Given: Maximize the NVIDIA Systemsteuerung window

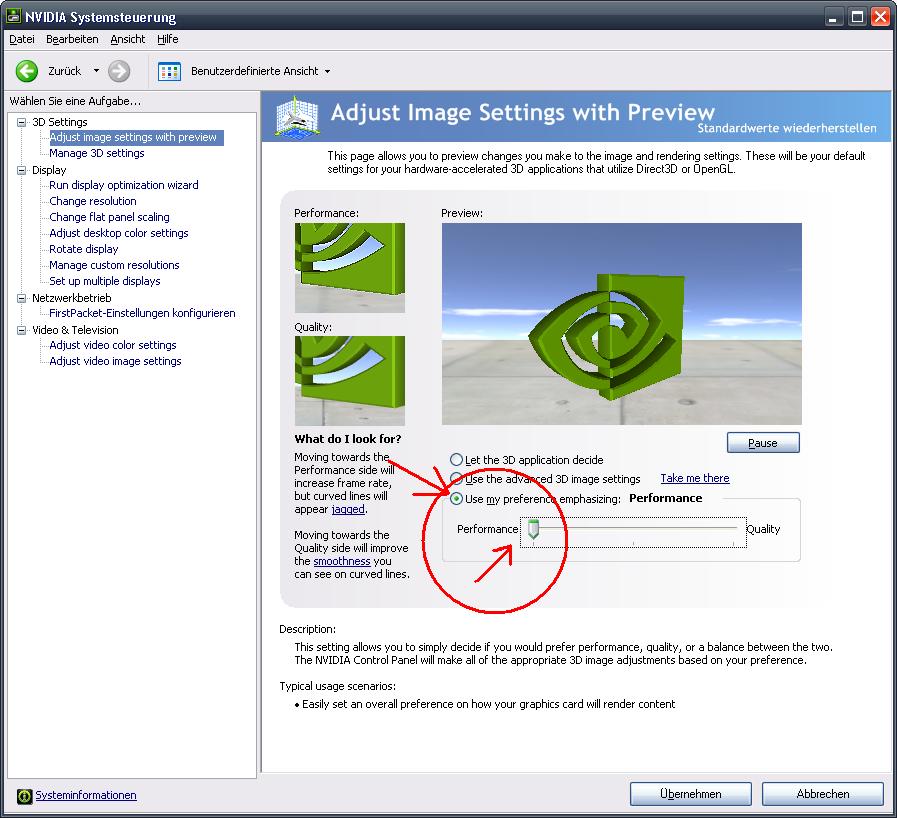Looking at the screenshot, I should (x=857, y=17).
